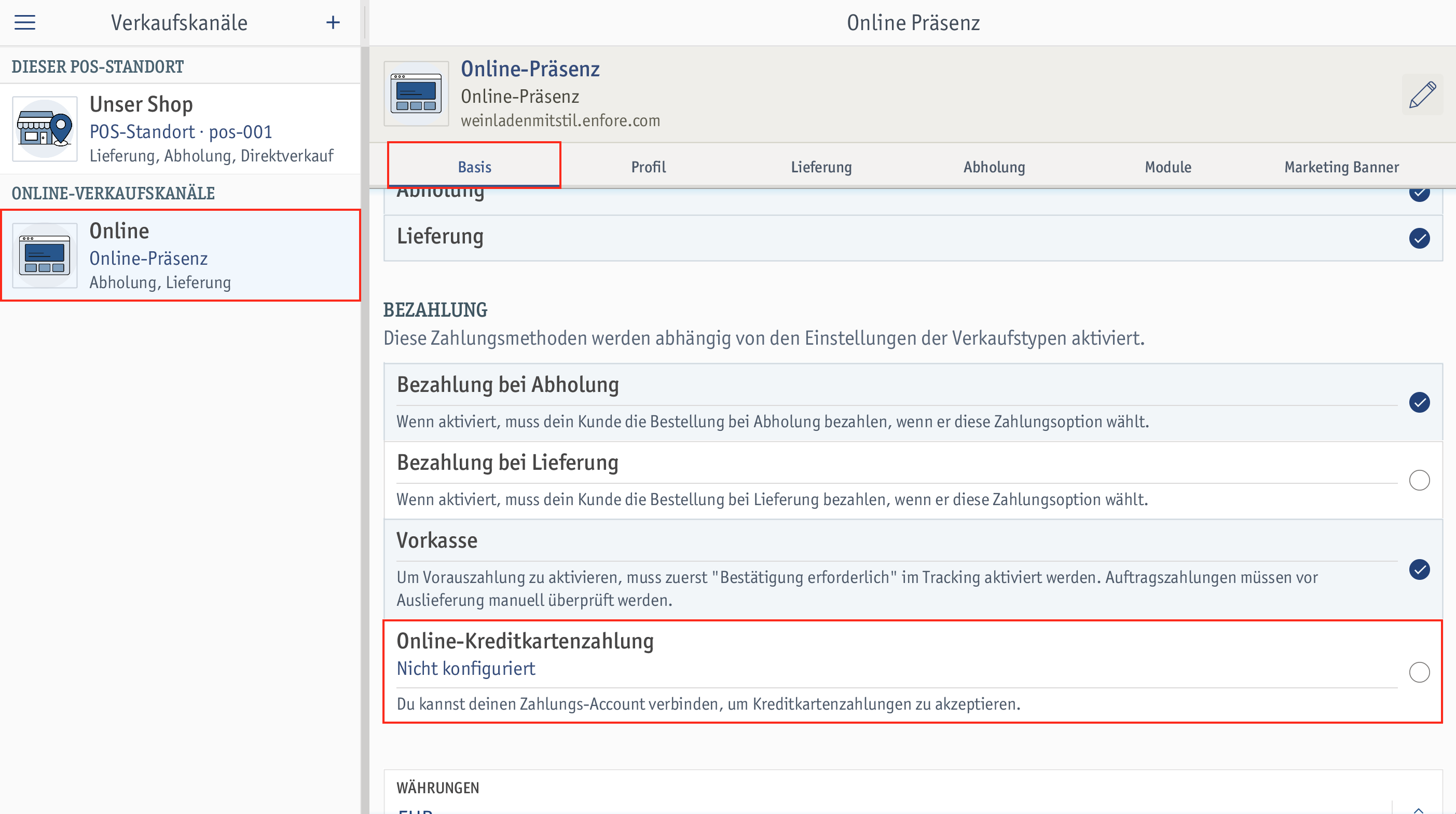Click the ONLINE-VERKAUFSKANÄLE section header
1456x814 pixels.
113,193
